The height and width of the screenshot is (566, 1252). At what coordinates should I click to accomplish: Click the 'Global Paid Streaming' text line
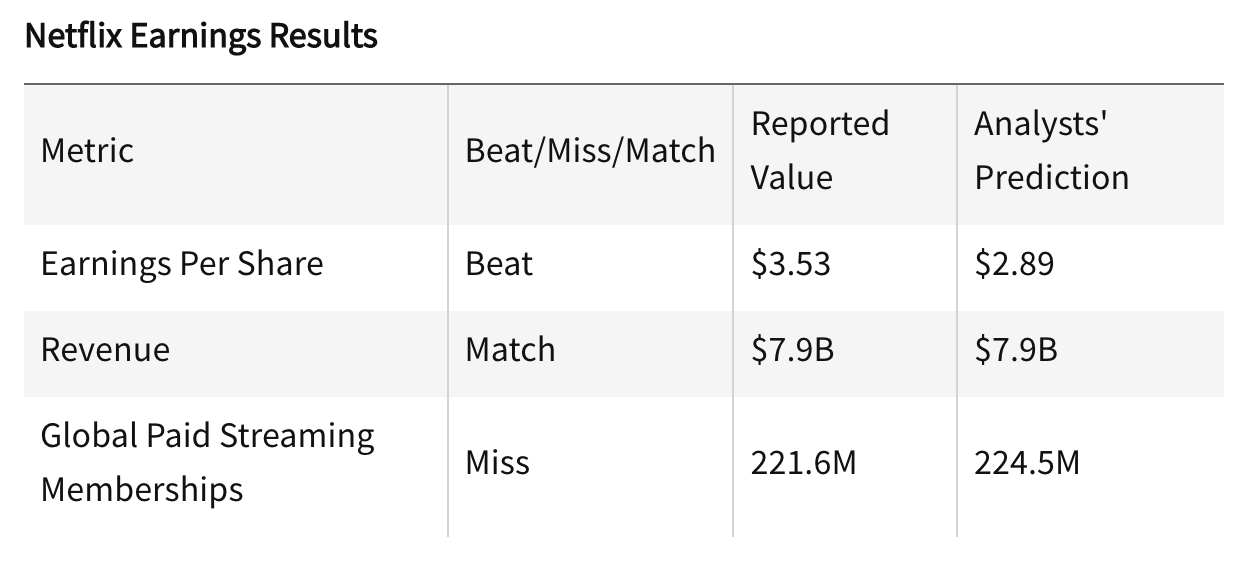click(x=208, y=437)
